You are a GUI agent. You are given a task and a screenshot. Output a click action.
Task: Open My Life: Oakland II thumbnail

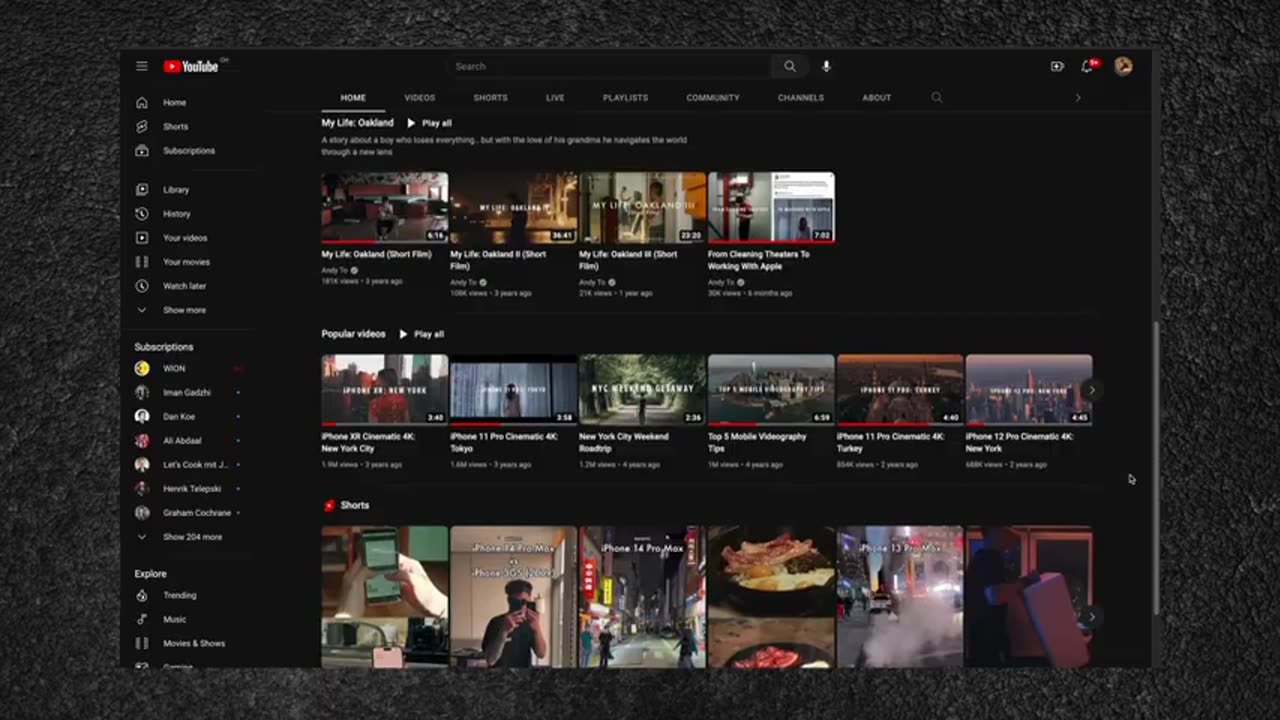coord(513,207)
